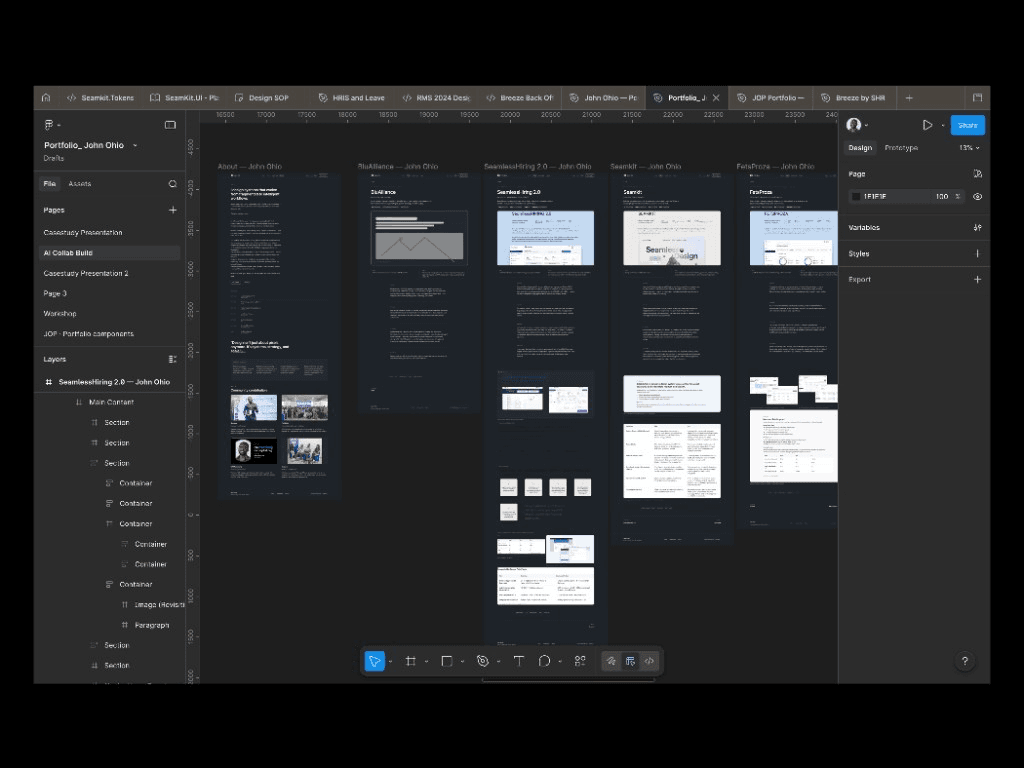
Task: Click the Layers panel options icon
Action: (x=172, y=359)
